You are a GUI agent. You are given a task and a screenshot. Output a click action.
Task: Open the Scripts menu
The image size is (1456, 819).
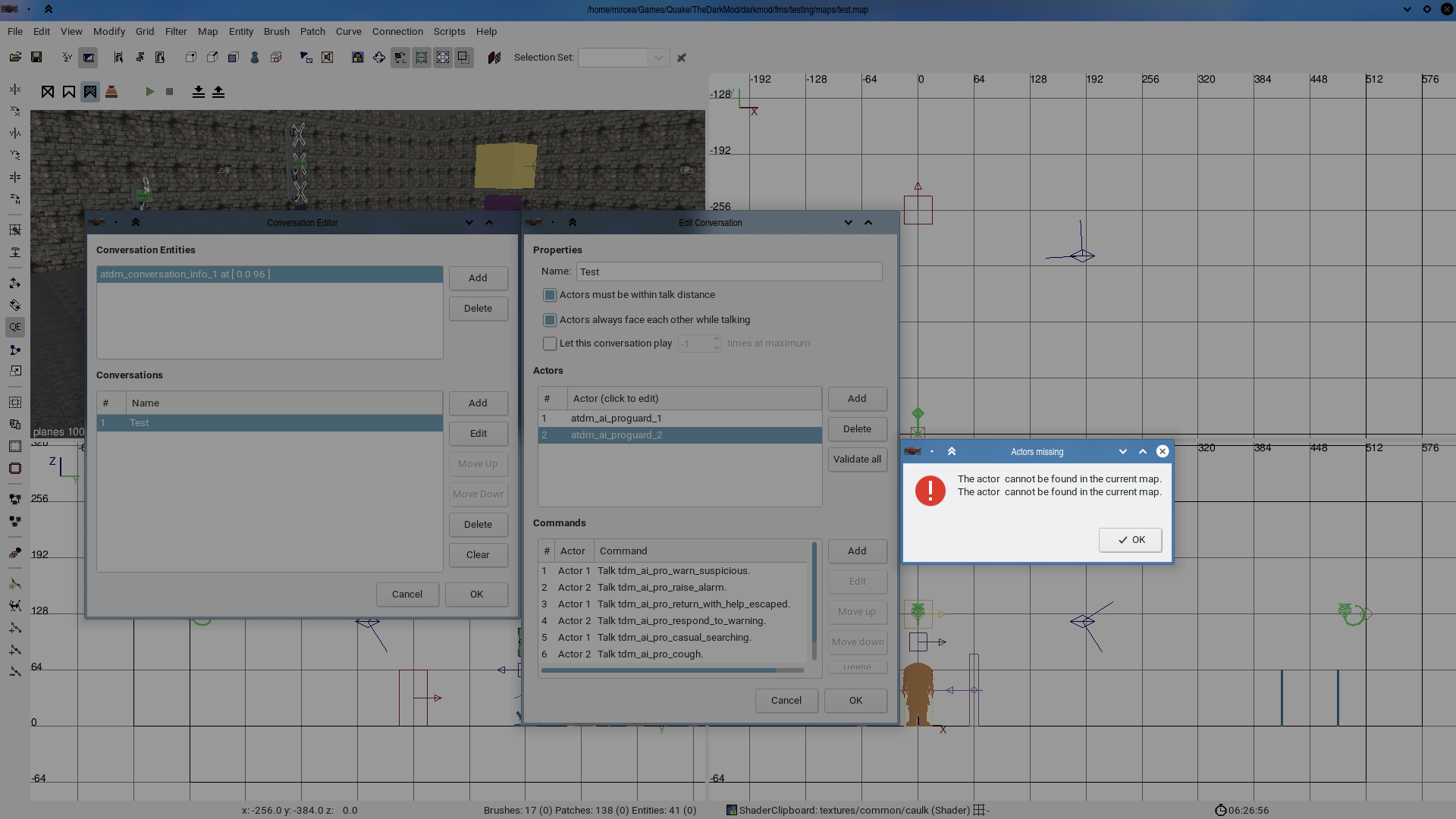[449, 32]
